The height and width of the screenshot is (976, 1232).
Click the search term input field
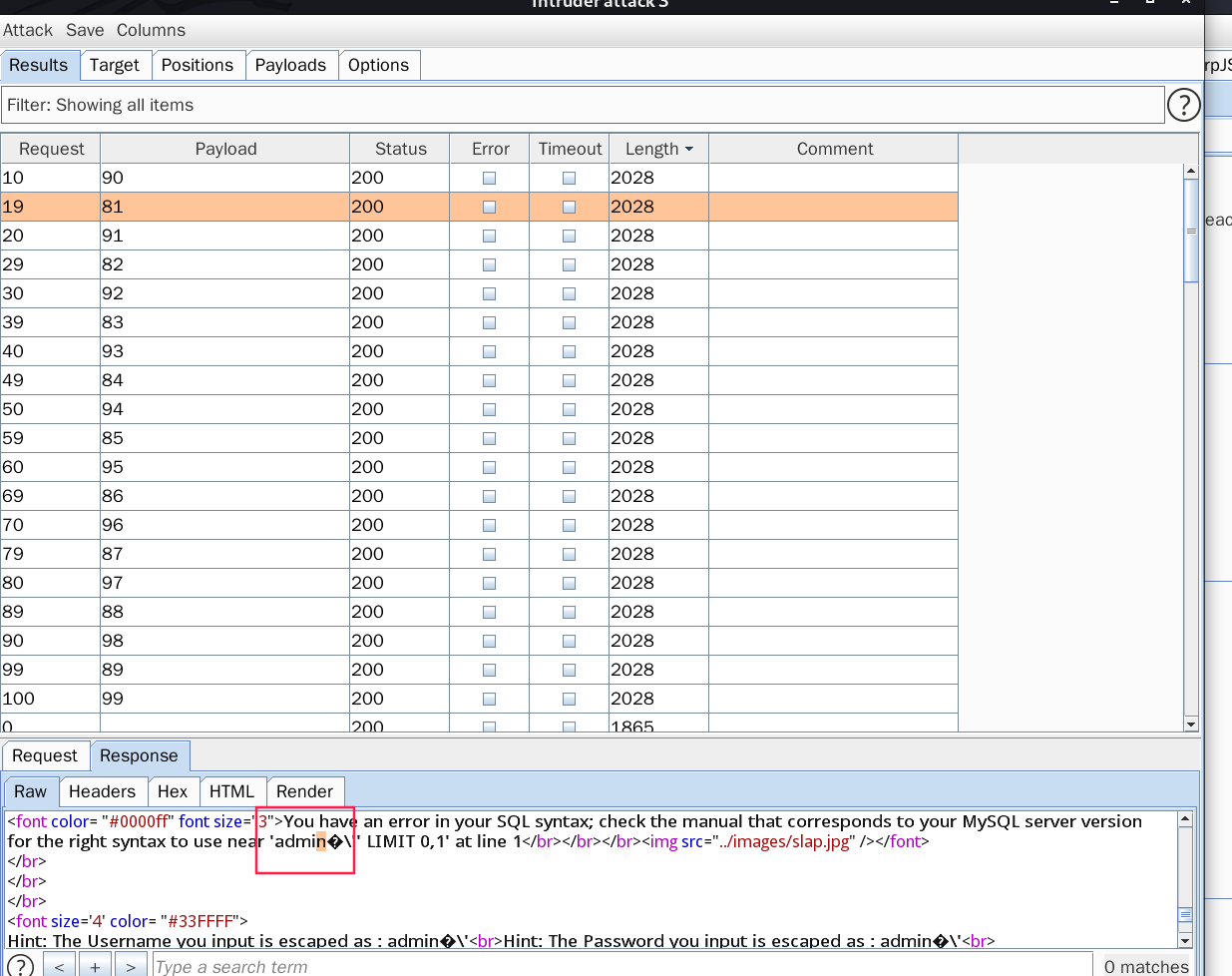(622, 966)
